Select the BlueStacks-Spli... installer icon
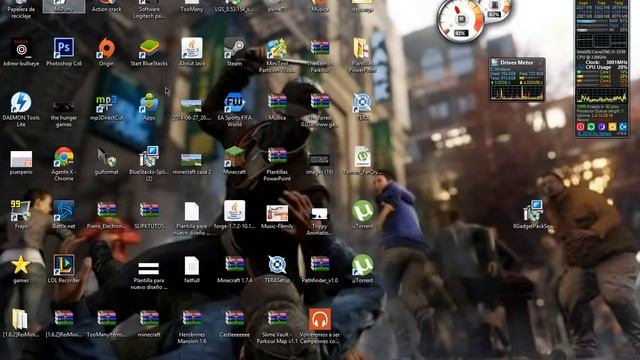 [149, 157]
